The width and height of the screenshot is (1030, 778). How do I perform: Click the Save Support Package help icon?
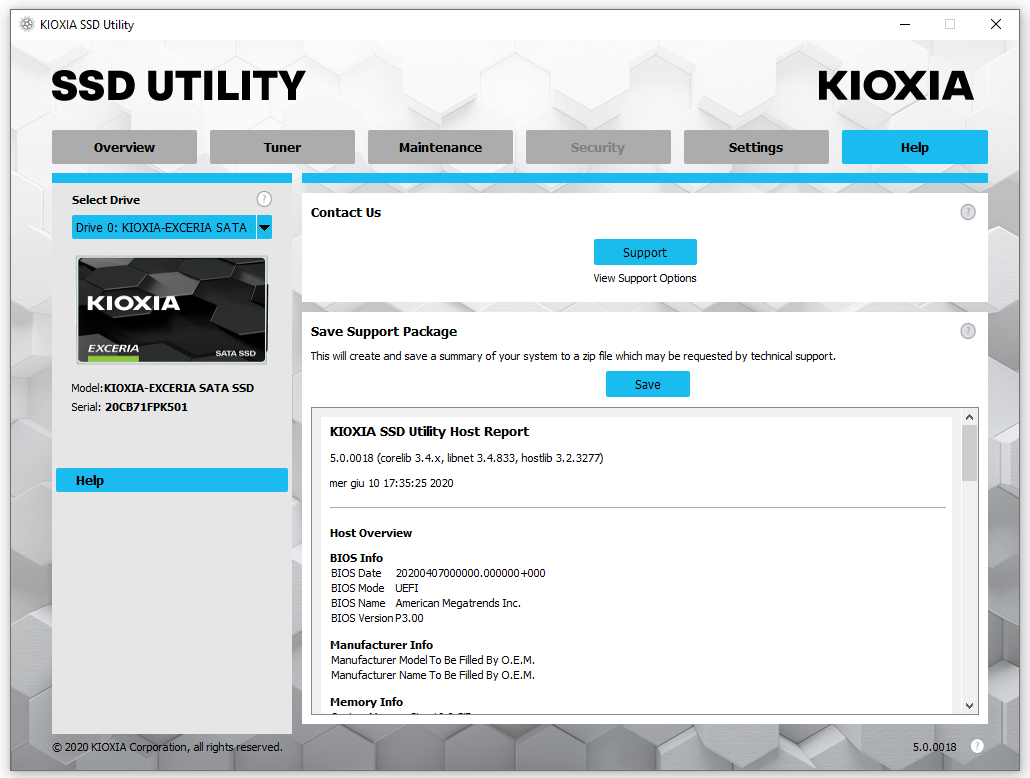click(968, 331)
